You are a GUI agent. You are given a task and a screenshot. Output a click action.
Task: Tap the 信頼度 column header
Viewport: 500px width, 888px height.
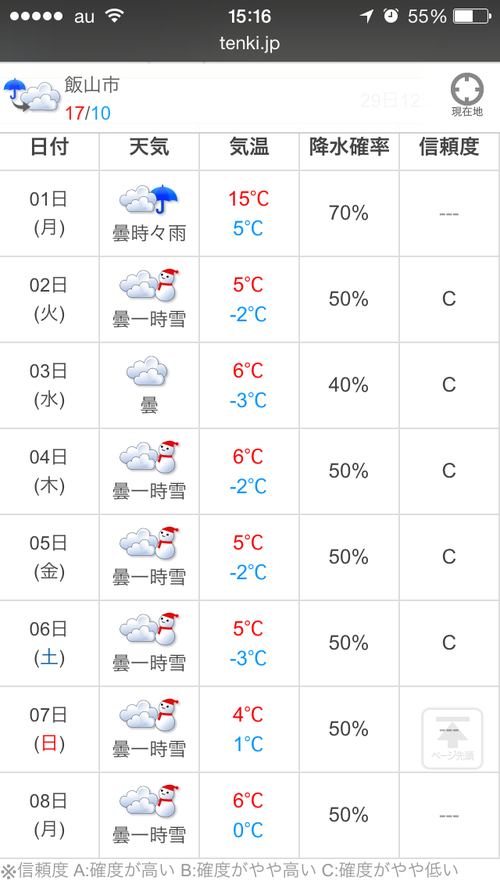449,147
